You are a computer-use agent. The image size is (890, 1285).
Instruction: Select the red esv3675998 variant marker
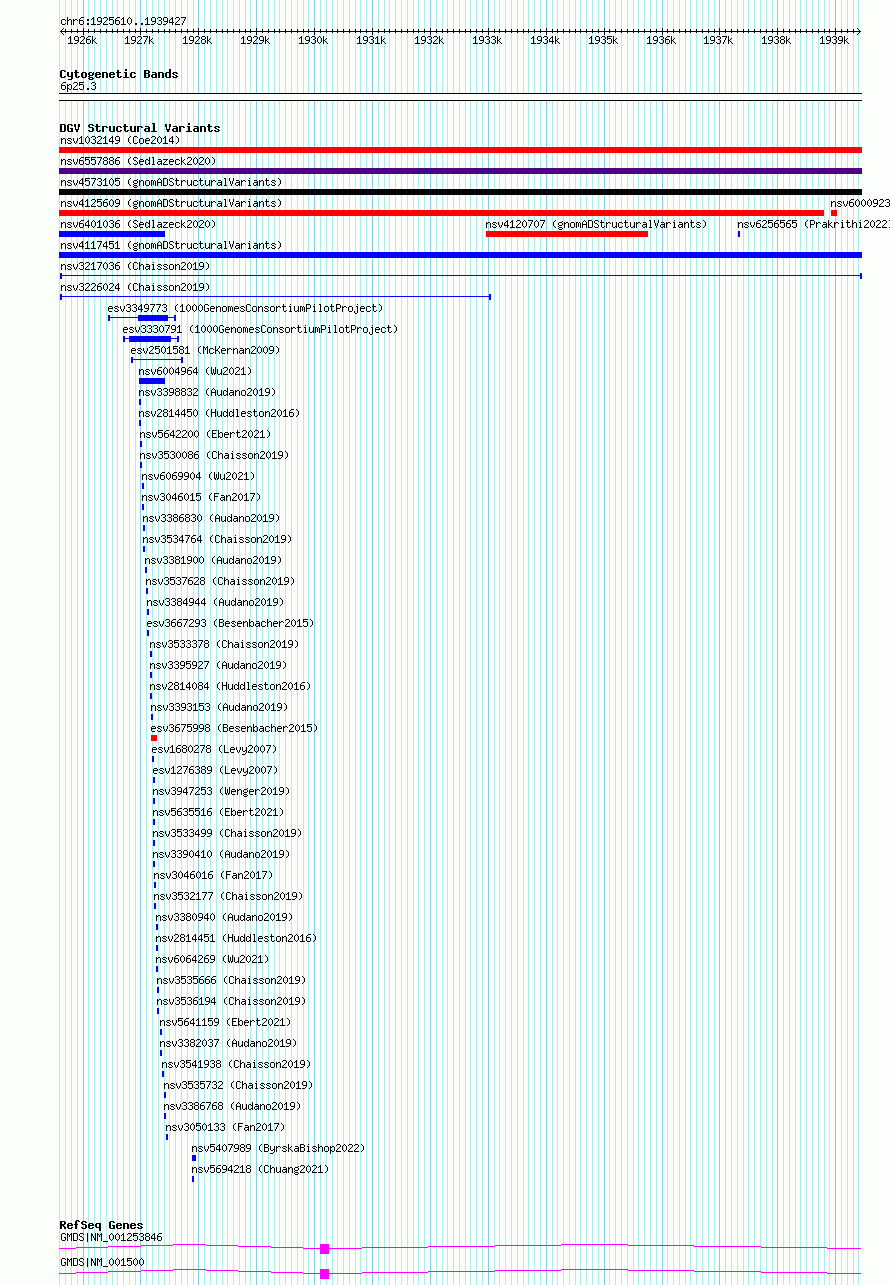[x=154, y=738]
